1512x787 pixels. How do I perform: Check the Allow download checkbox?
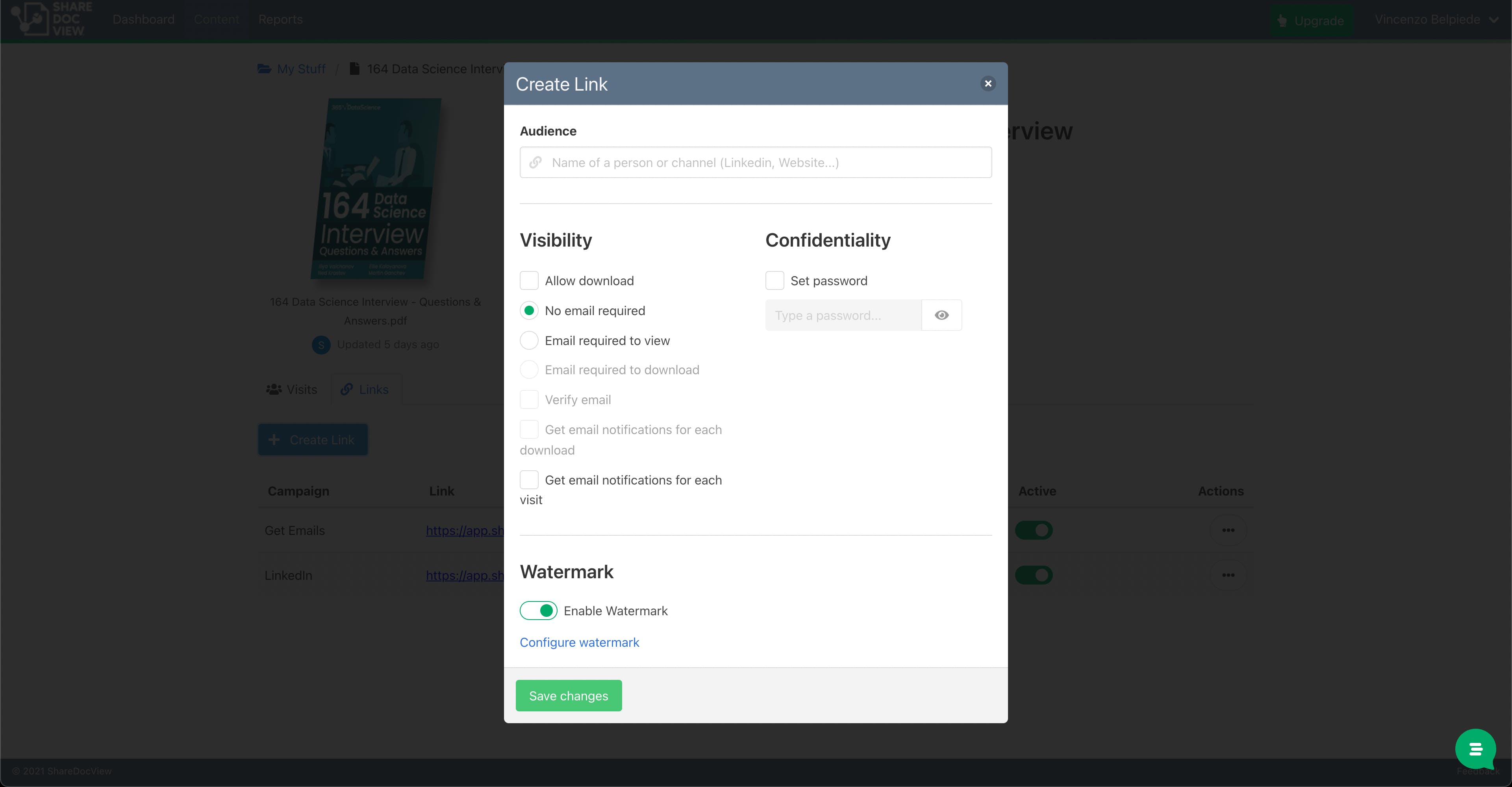(529, 281)
